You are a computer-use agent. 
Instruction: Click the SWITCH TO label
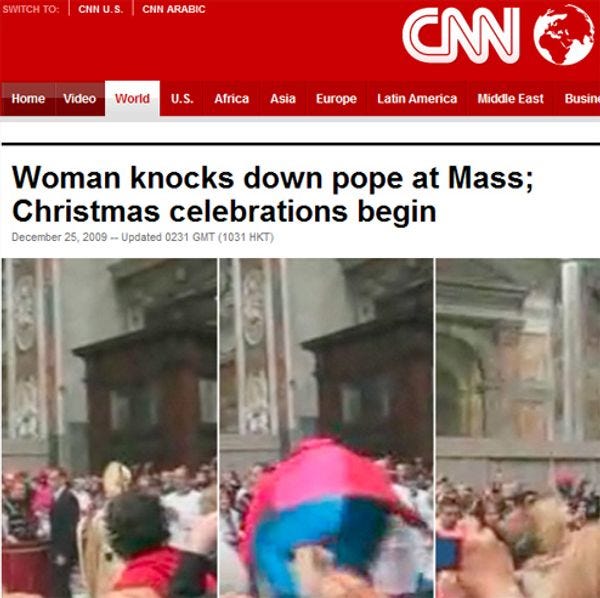click(31, 9)
